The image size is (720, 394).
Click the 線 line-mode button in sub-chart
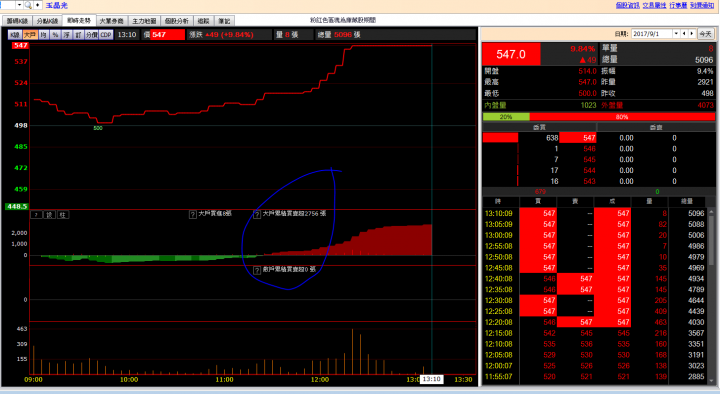pos(50,215)
